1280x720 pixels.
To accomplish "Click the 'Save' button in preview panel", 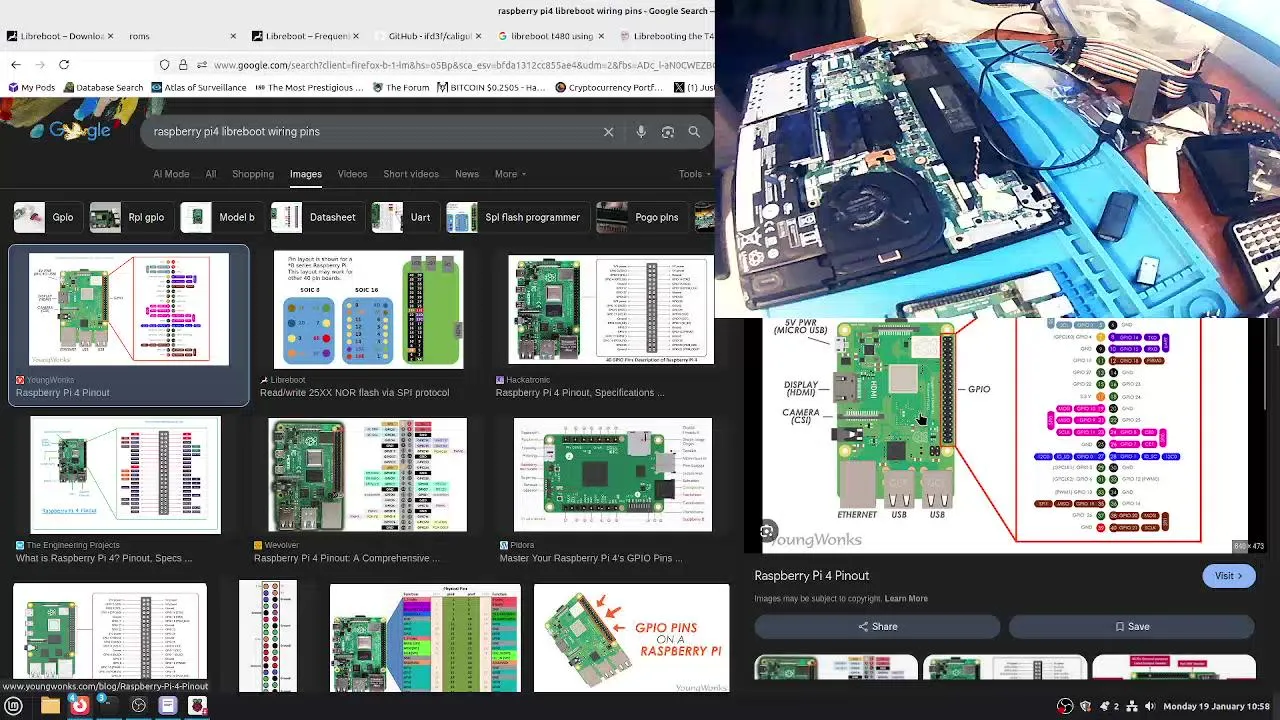I will tap(1131, 627).
